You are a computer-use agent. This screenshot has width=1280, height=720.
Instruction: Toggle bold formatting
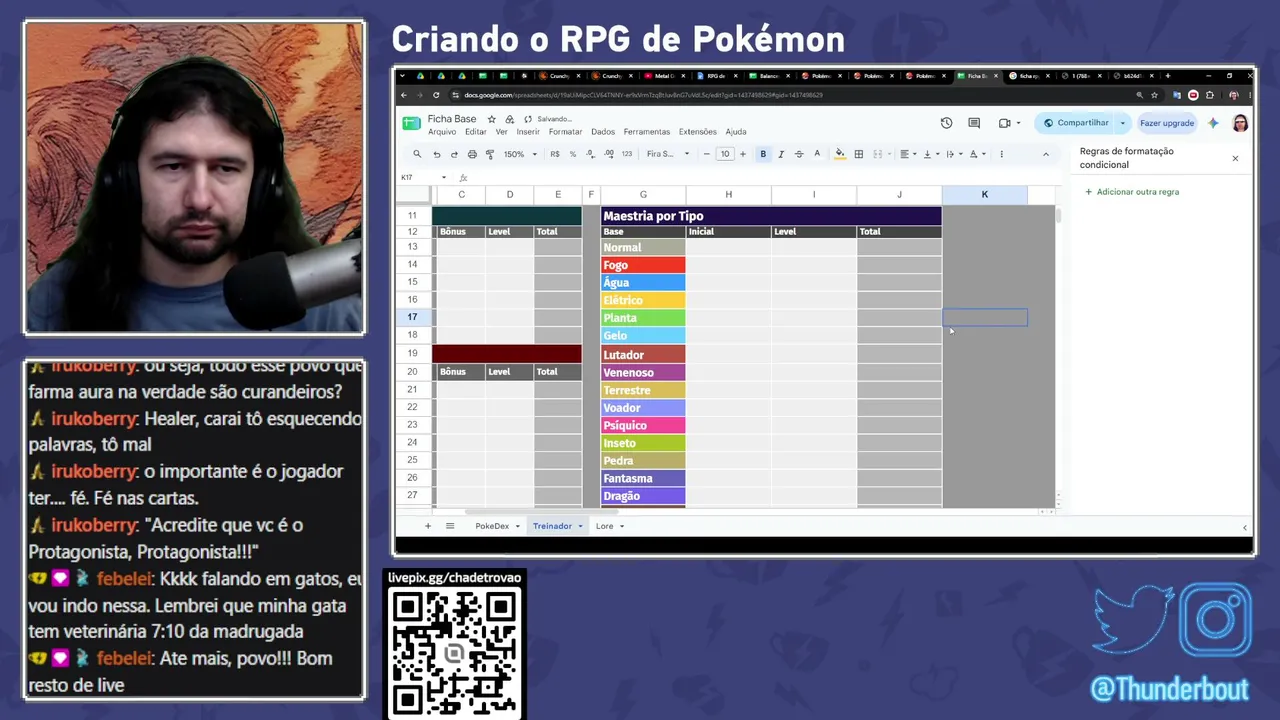click(763, 154)
